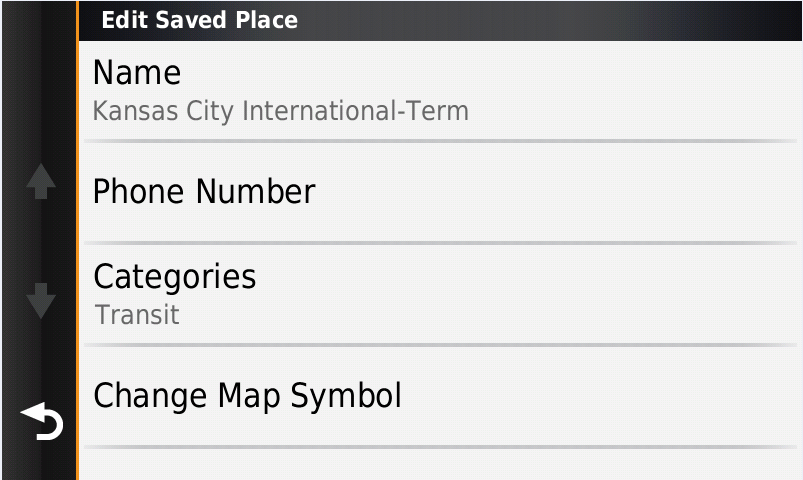Click the Kansas City International-Term name value
The image size is (803, 480).
(x=281, y=111)
